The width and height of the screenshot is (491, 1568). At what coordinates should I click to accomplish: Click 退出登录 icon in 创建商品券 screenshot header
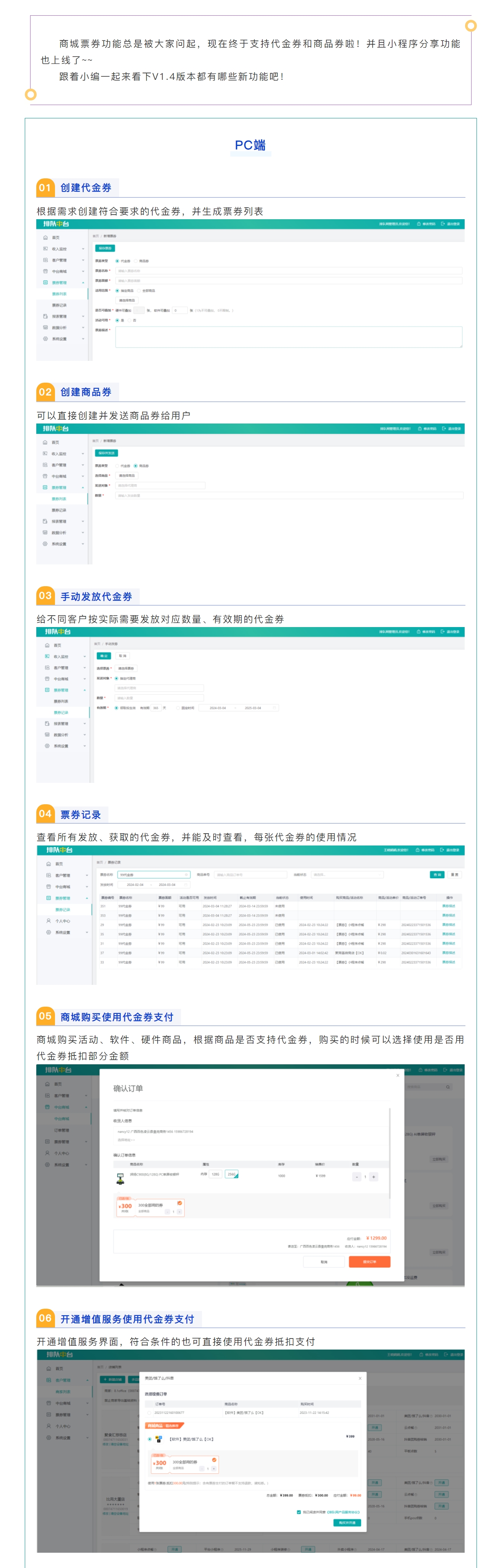pyautogui.click(x=444, y=428)
